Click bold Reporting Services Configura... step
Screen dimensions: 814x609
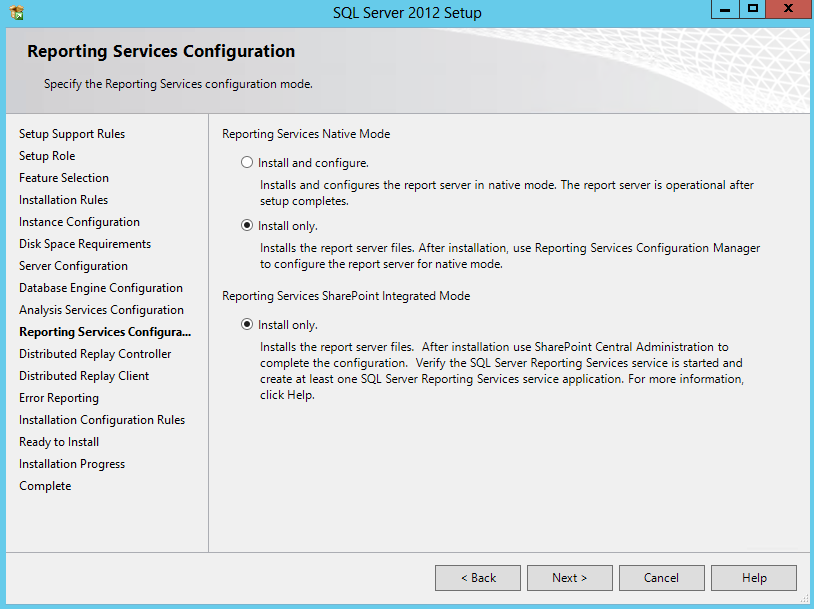click(105, 332)
